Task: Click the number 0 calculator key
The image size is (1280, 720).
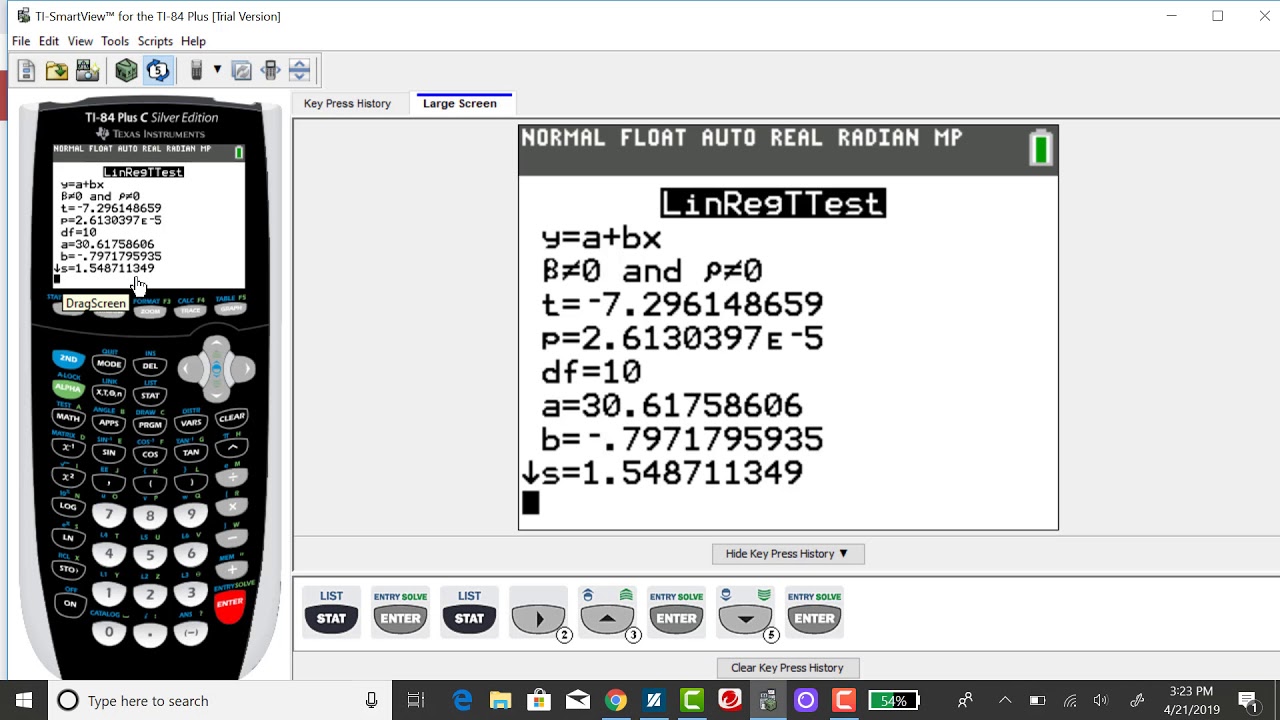Action: 109,632
